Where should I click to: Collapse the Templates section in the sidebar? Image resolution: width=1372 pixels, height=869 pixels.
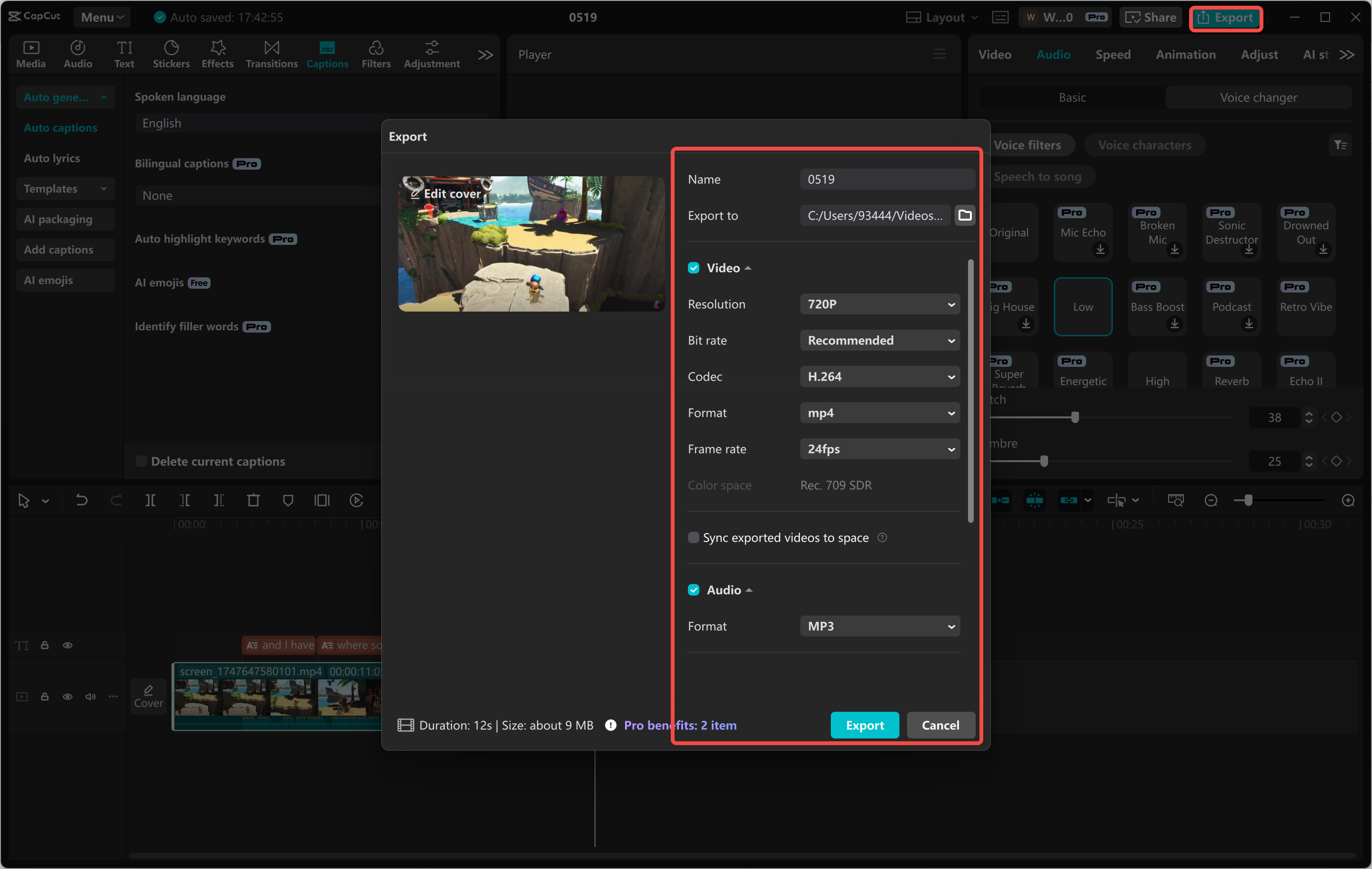pos(104,189)
